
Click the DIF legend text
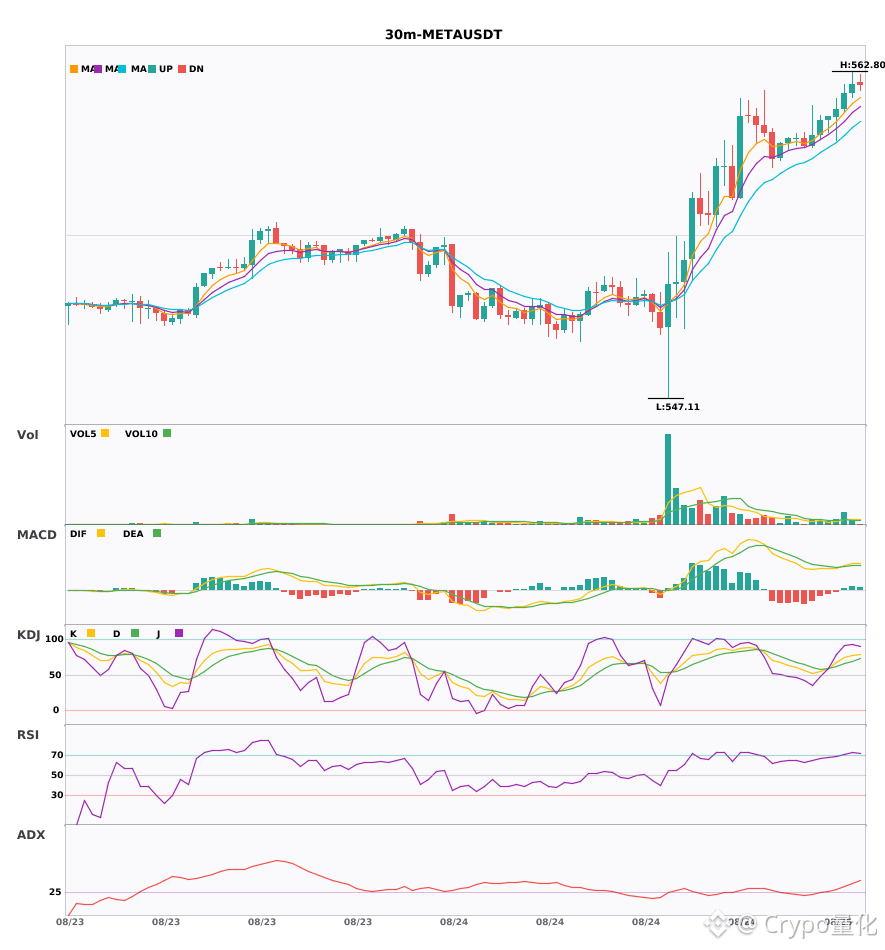click(78, 534)
